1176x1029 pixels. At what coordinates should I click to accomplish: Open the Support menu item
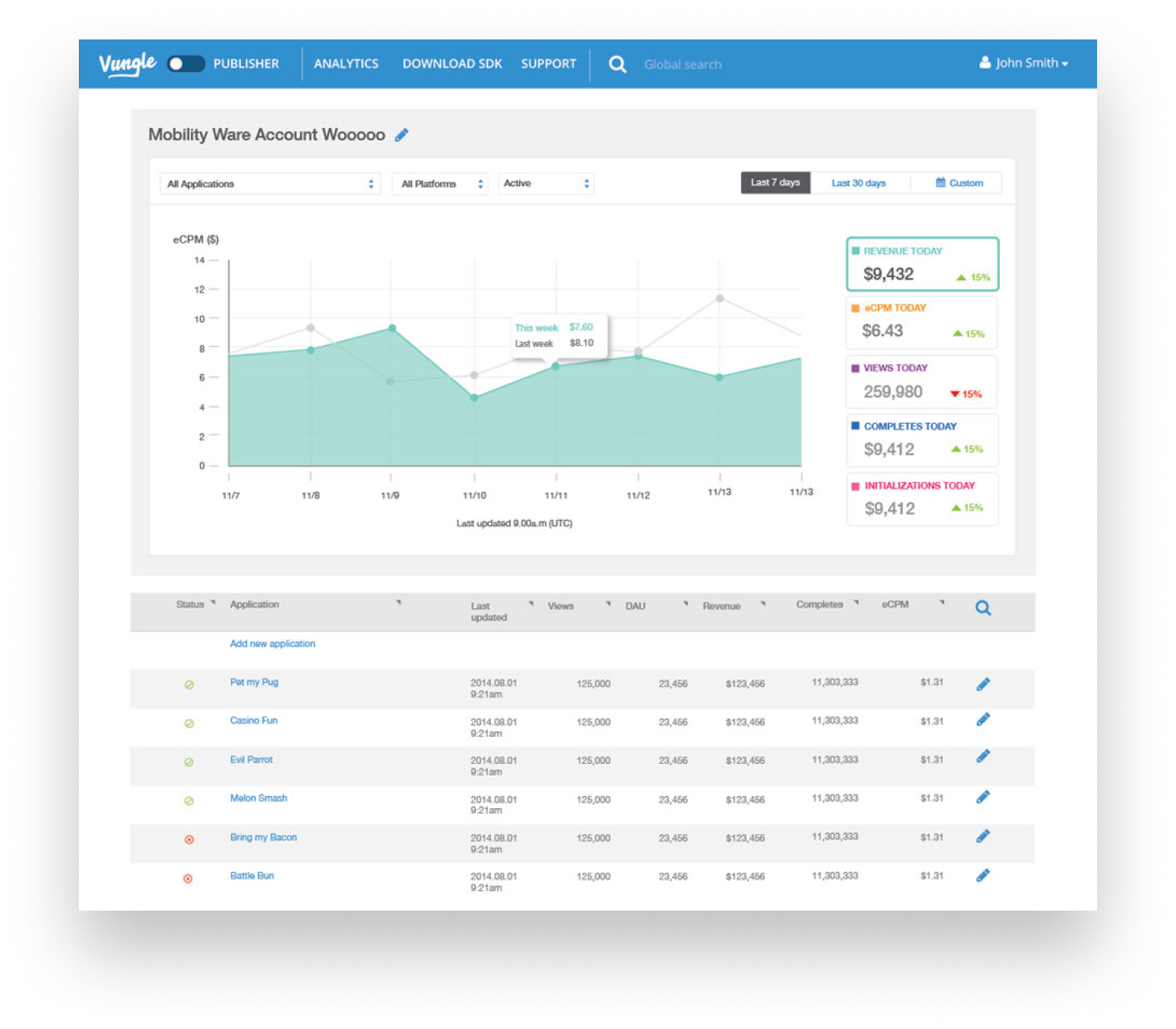click(x=549, y=64)
